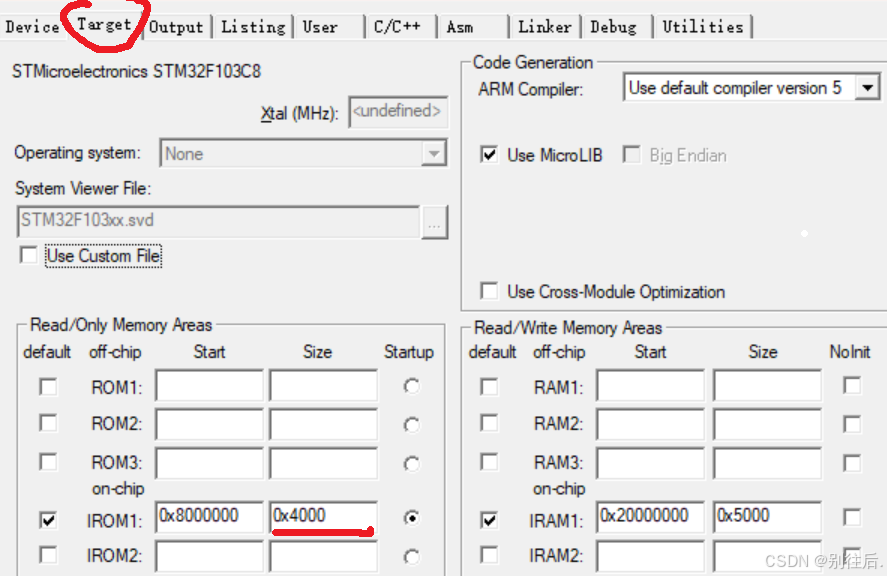Disable the Use MicroLIB option
This screenshot has width=887, height=576.
(489, 155)
